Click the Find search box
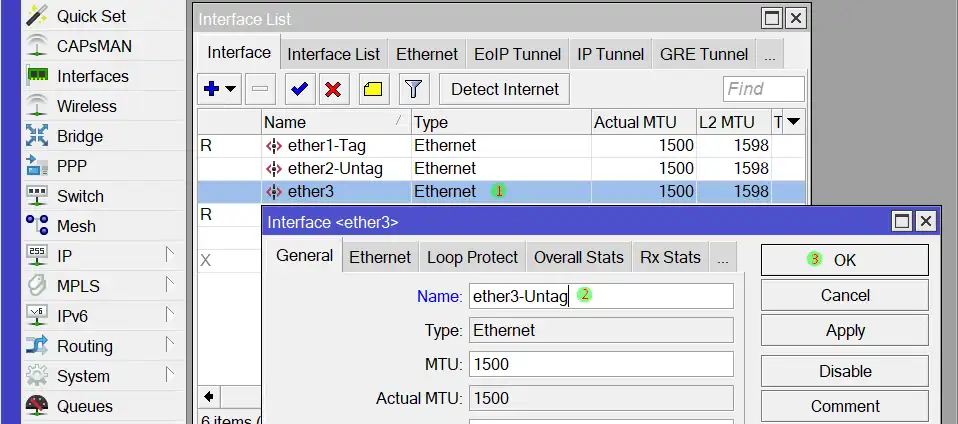The image size is (958, 424). (x=763, y=89)
